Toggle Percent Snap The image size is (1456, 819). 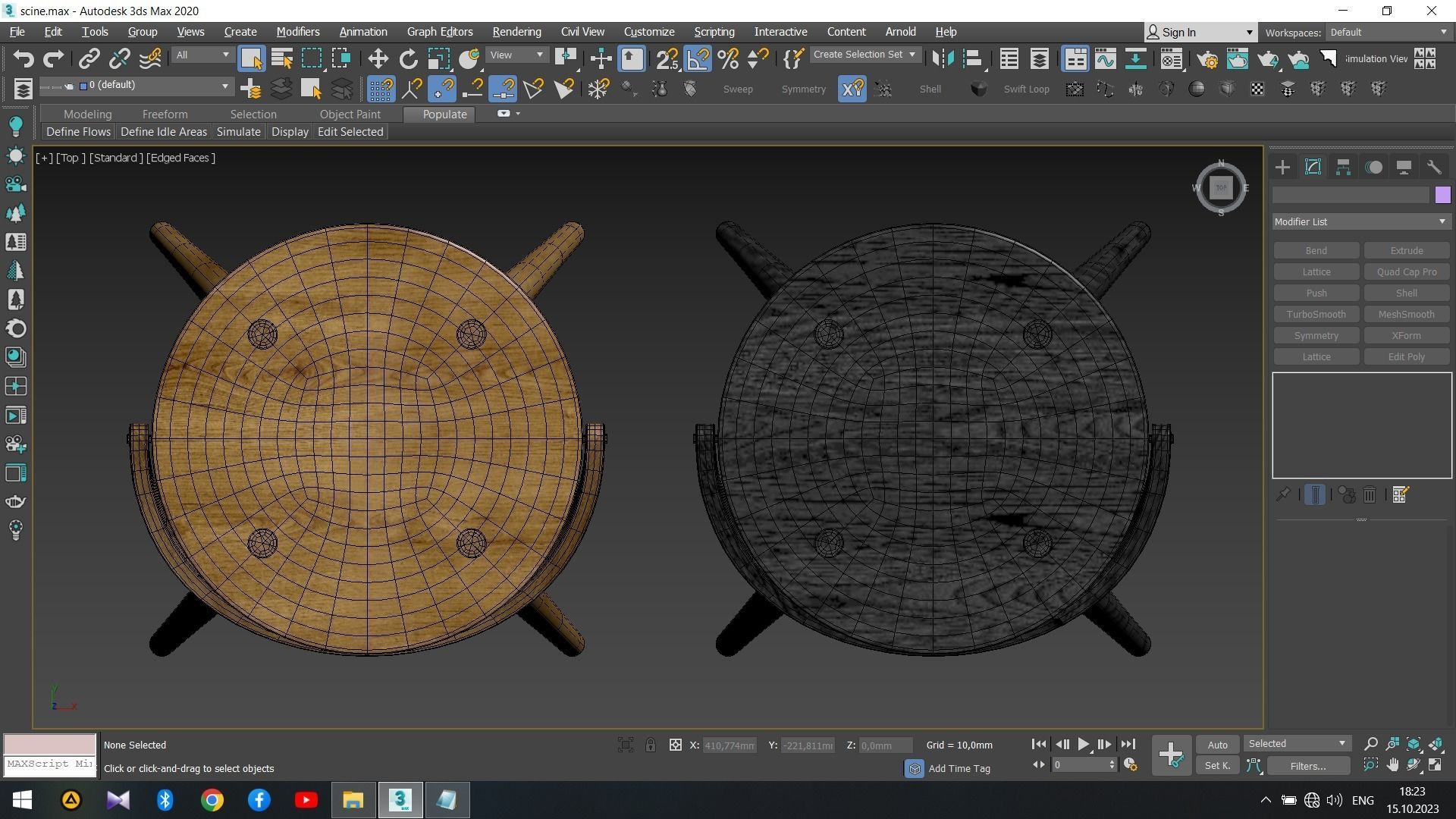(x=728, y=58)
